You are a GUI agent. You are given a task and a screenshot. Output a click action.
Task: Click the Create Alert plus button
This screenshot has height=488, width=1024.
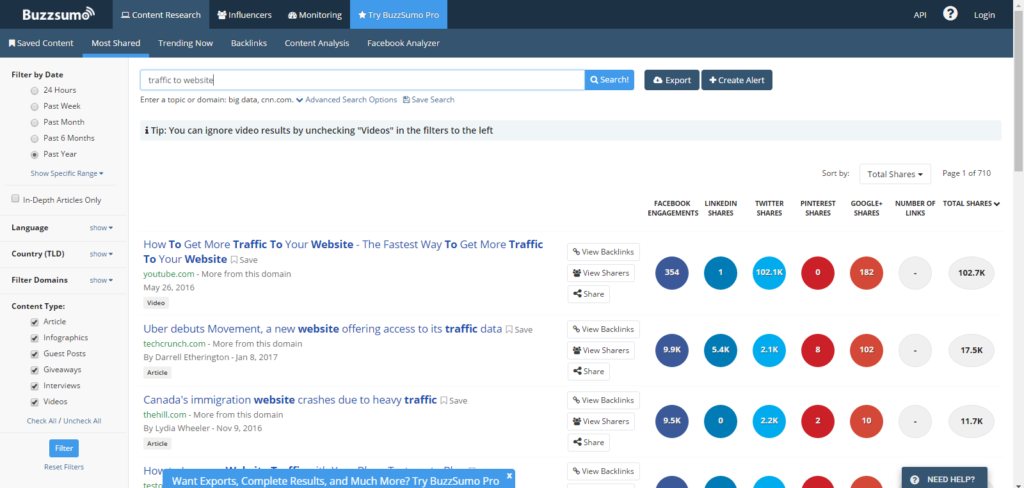click(736, 80)
